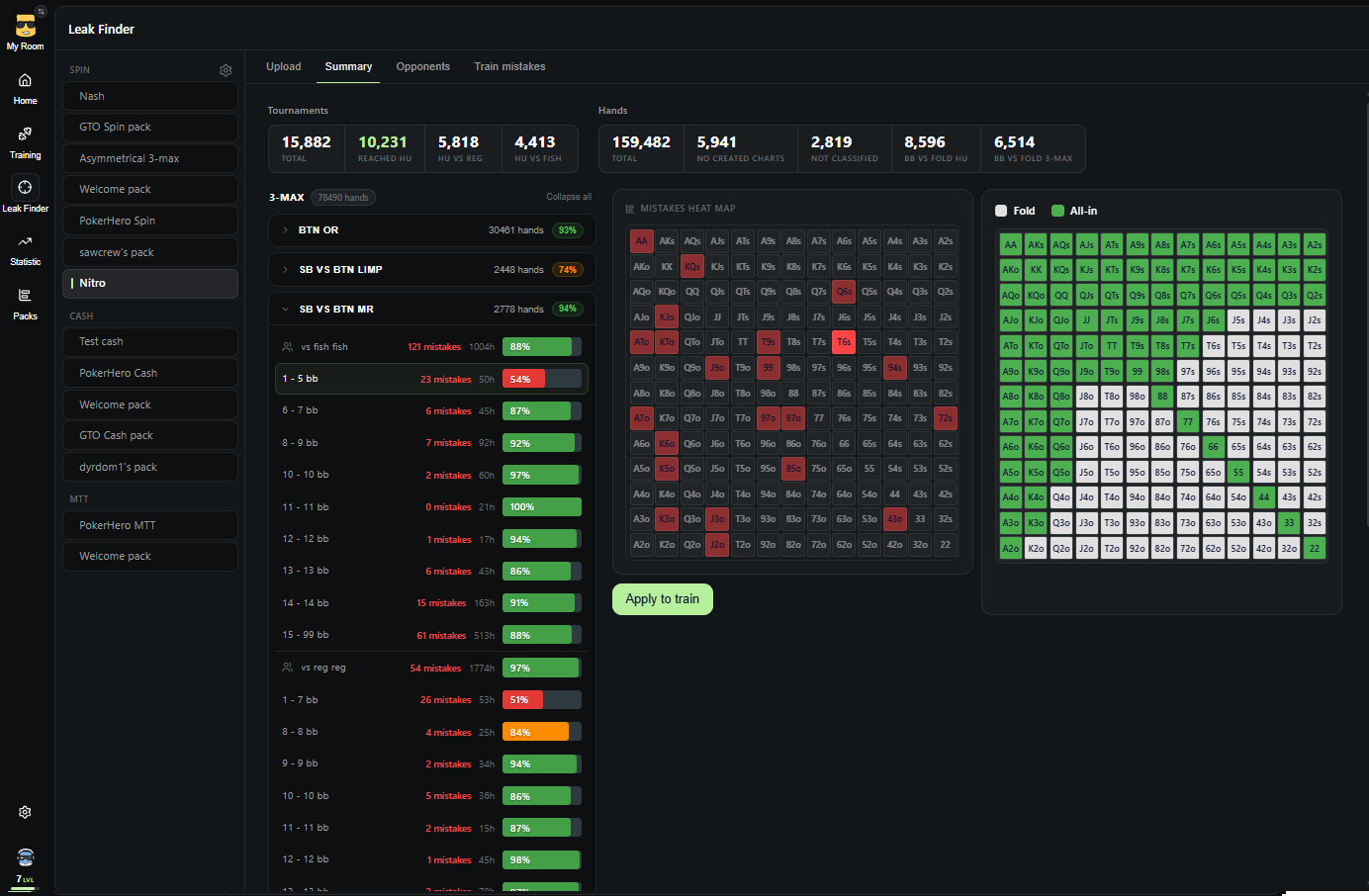This screenshot has width=1369, height=896.
Task: Click the Mistakes Heat Map header icon
Action: pyautogui.click(x=630, y=209)
